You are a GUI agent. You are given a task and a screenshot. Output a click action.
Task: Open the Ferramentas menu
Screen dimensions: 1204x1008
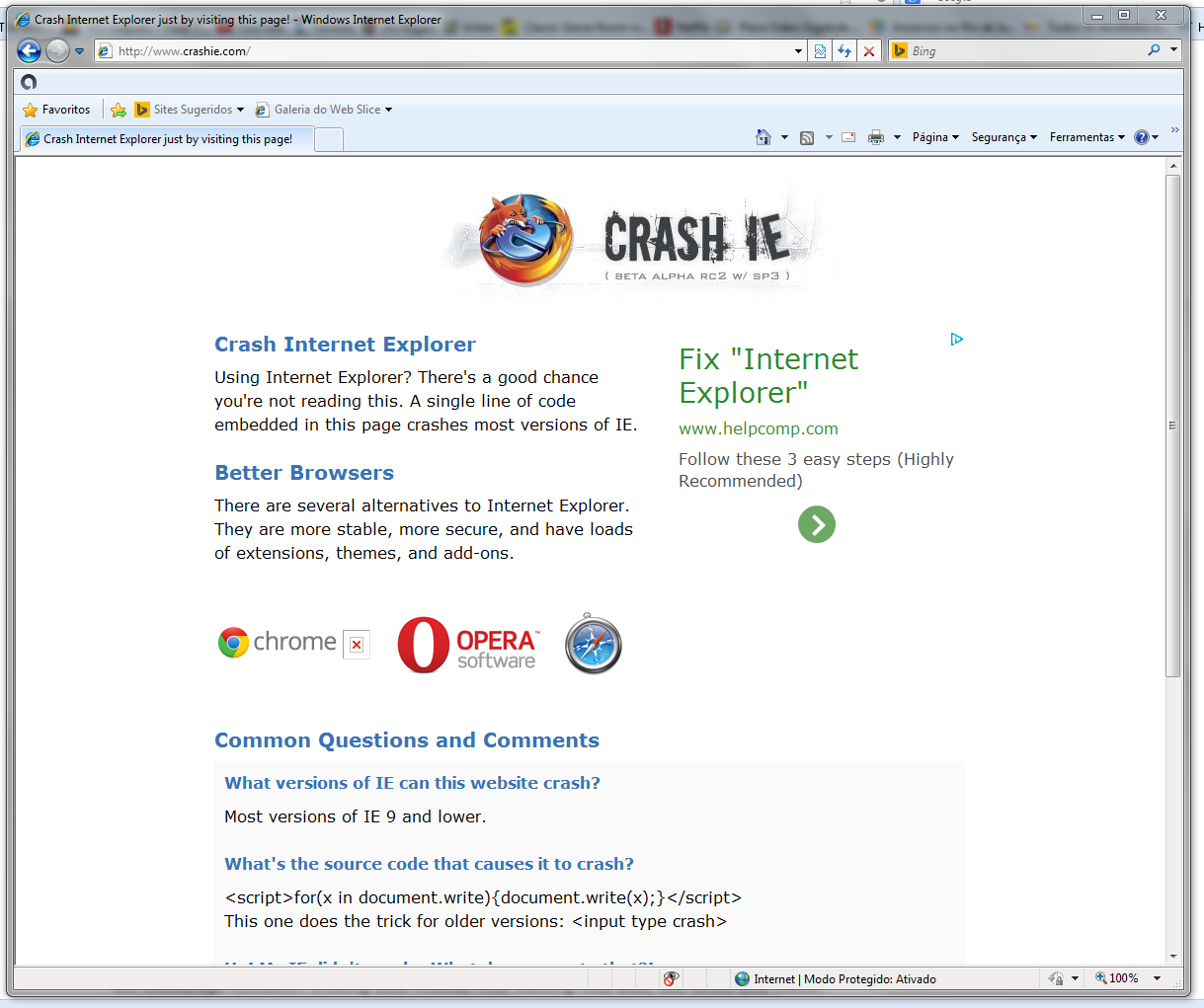[1086, 137]
